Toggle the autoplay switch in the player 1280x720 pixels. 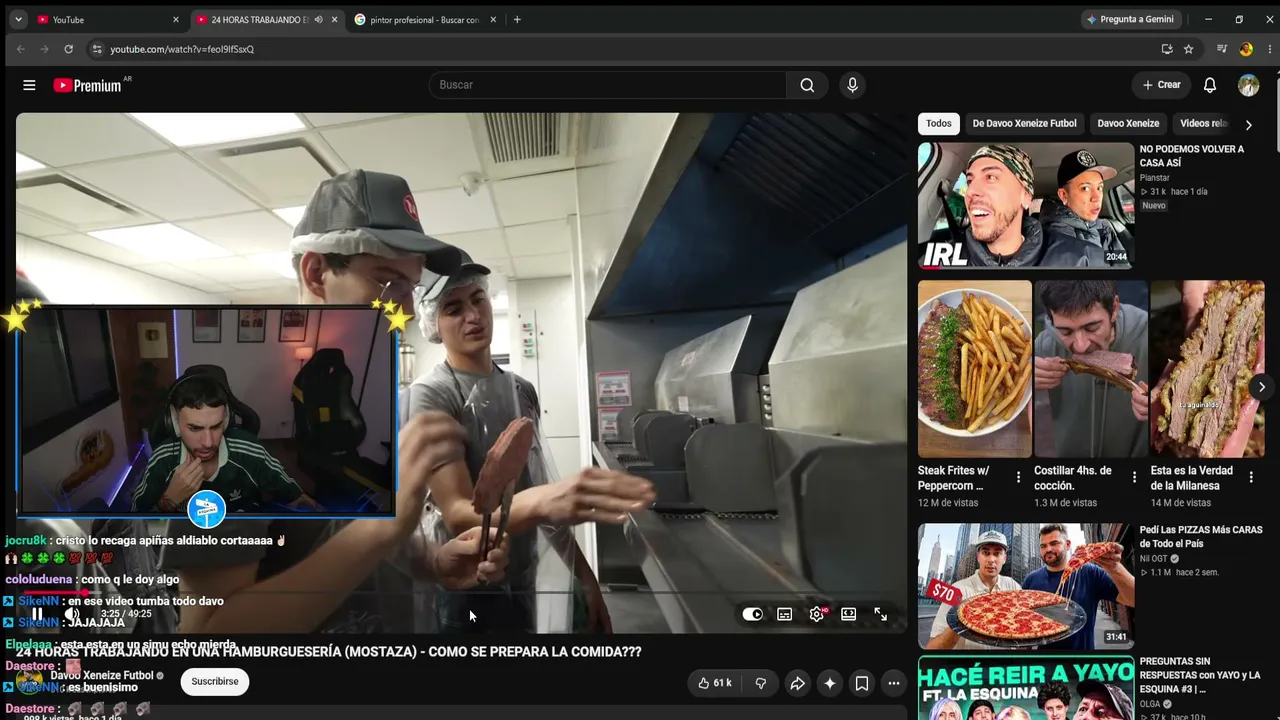[x=752, y=614]
